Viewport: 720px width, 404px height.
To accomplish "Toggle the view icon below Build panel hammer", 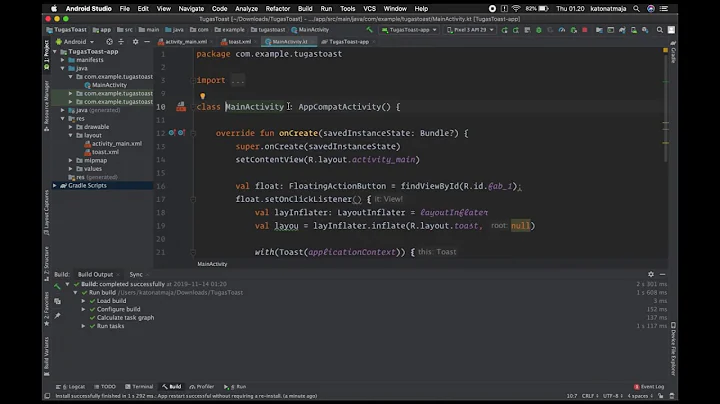I will 57,301.
